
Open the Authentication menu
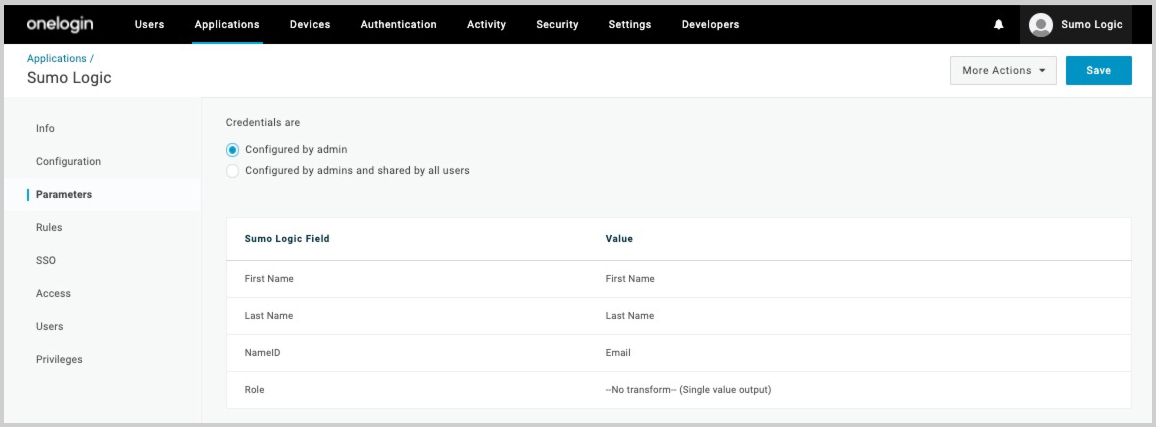pyautogui.click(x=397, y=24)
